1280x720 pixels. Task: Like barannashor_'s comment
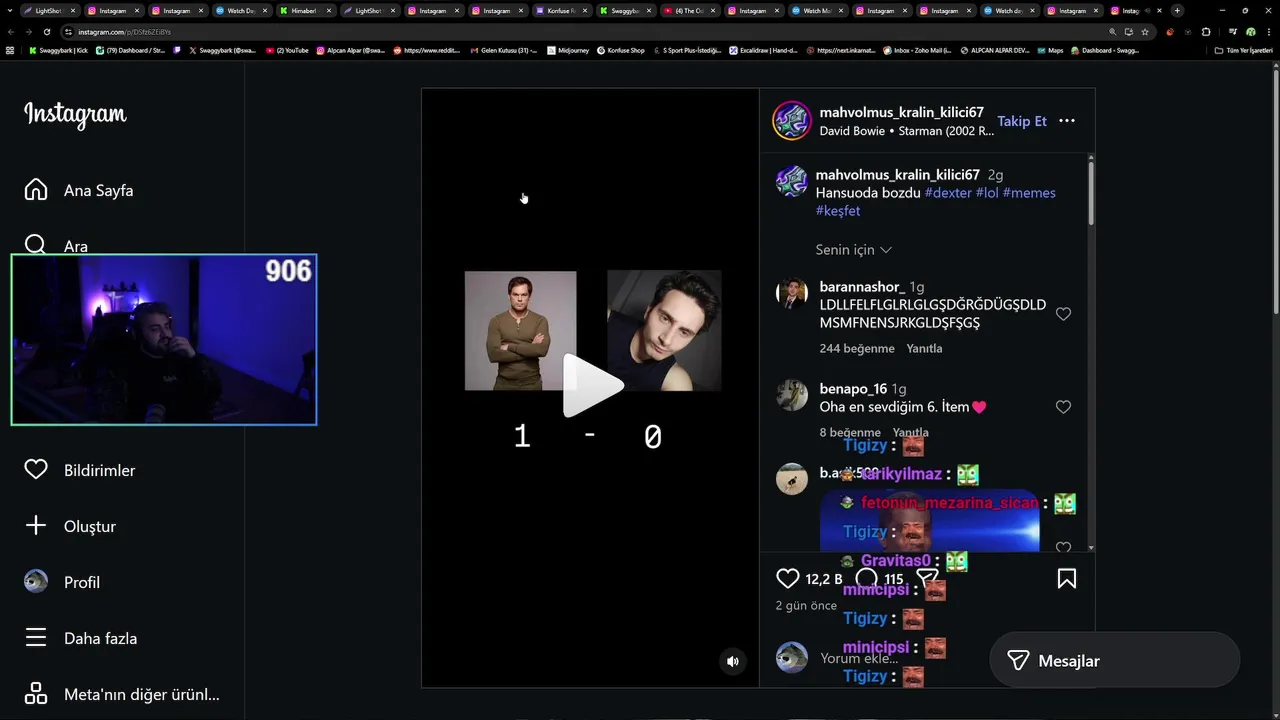(1064, 314)
